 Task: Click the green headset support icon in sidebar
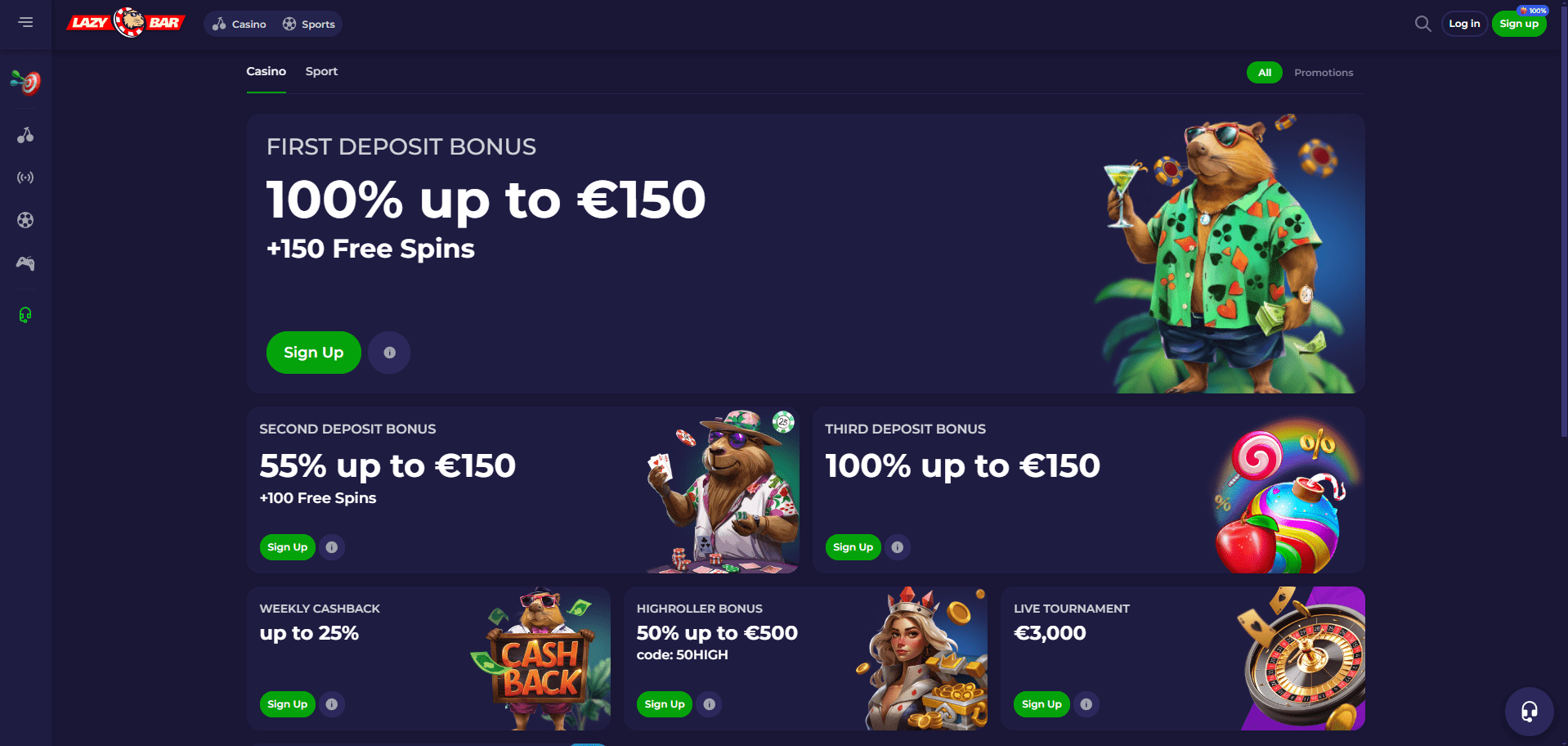25,315
